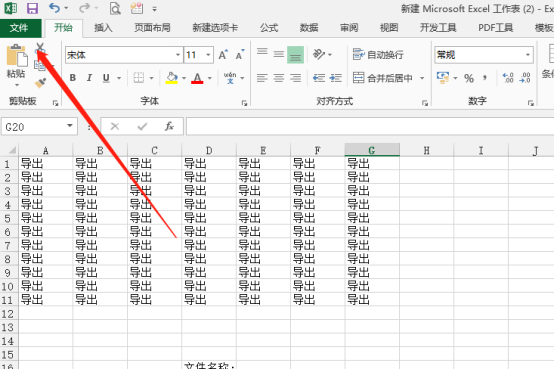Decrease cell indent
Image resolution: width=554 pixels, height=369 pixels.
[x=319, y=78]
